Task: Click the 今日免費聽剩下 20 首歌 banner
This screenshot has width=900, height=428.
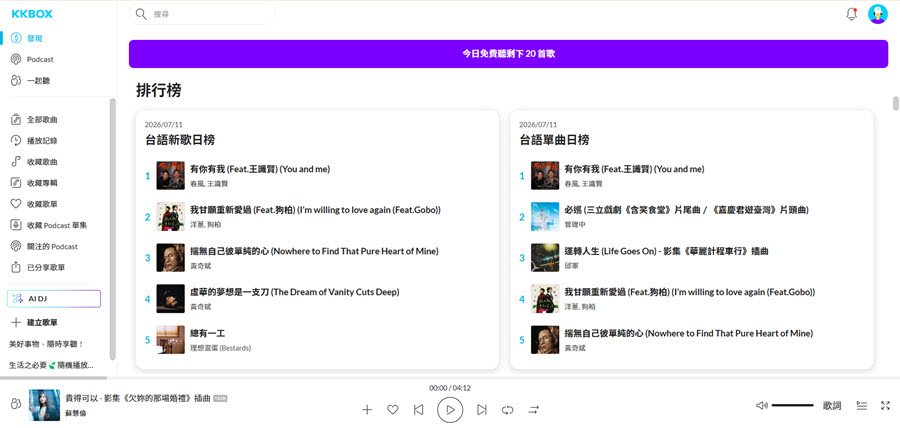Action: click(x=509, y=54)
